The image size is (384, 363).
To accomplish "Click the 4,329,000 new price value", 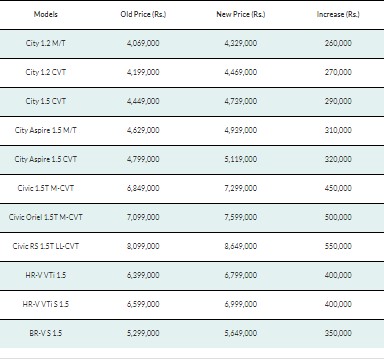I will coord(241,43).
